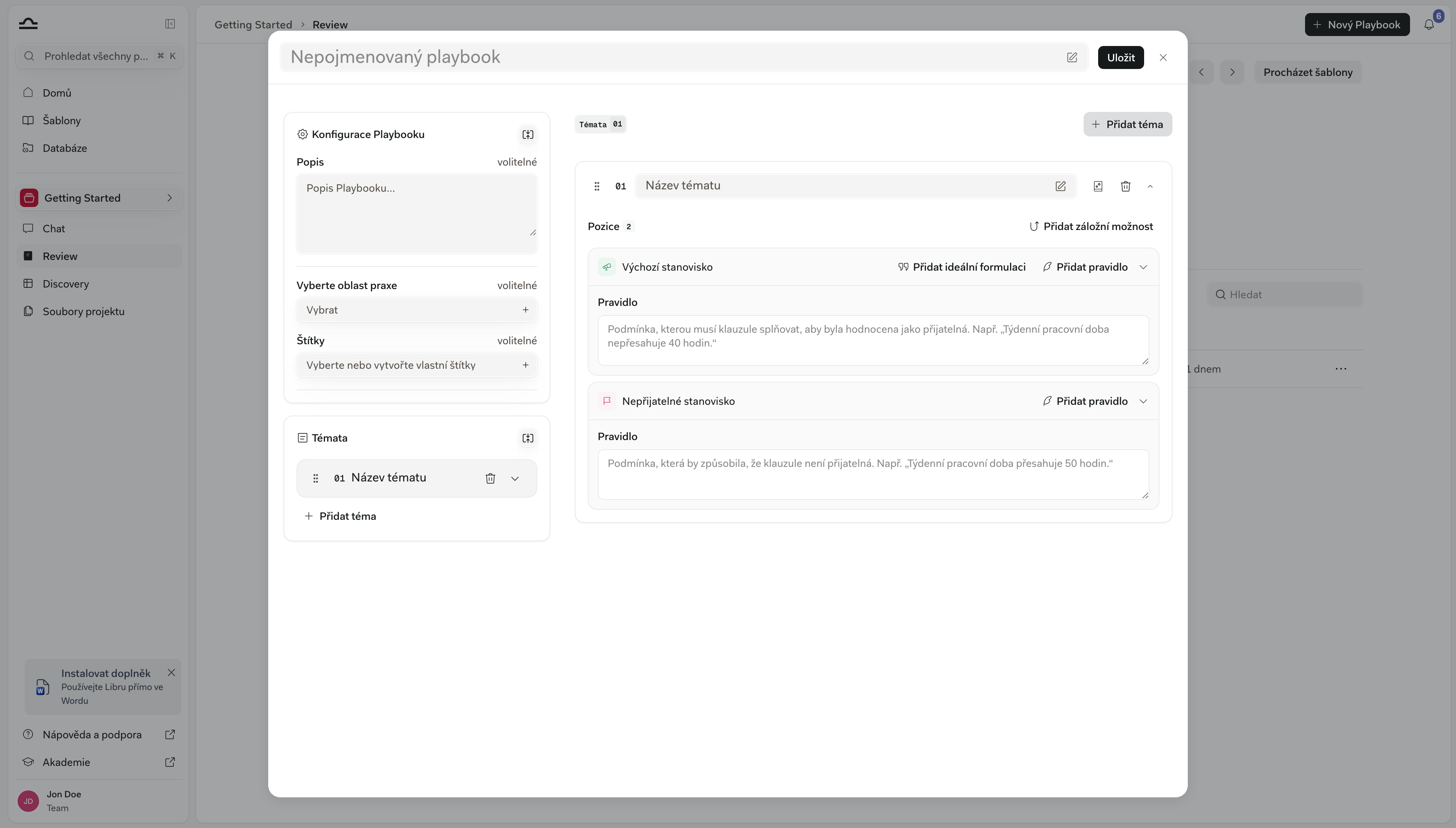
Task: Click edit pencil in the Název tématu field
Action: pyautogui.click(x=1061, y=186)
